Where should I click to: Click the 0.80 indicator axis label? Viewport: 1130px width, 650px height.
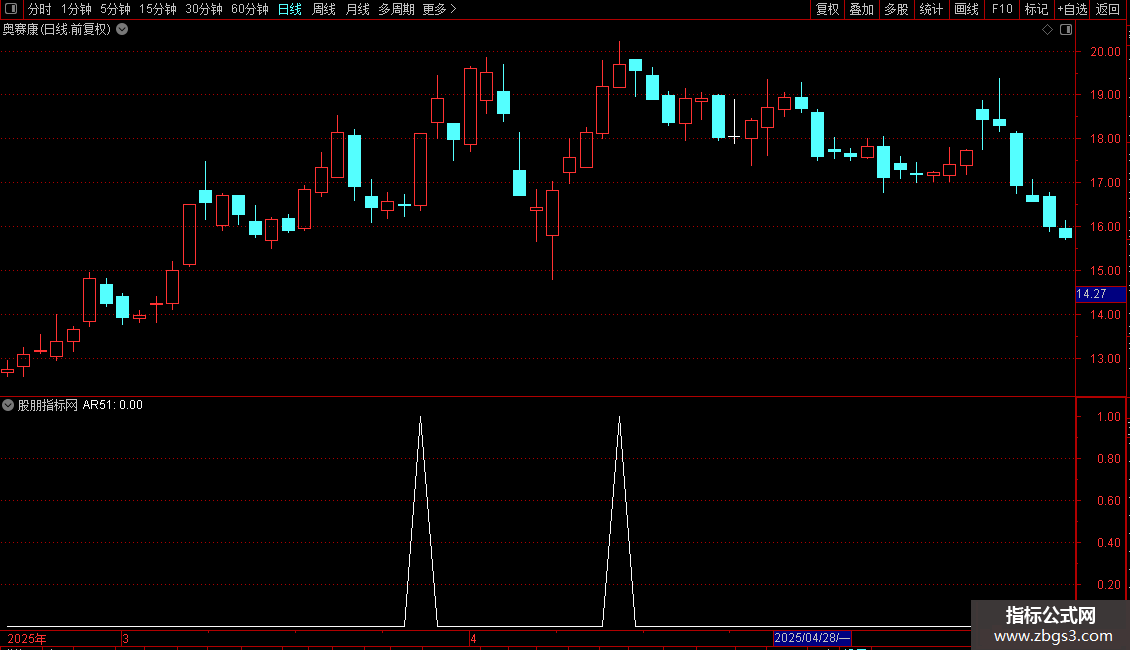click(1108, 459)
